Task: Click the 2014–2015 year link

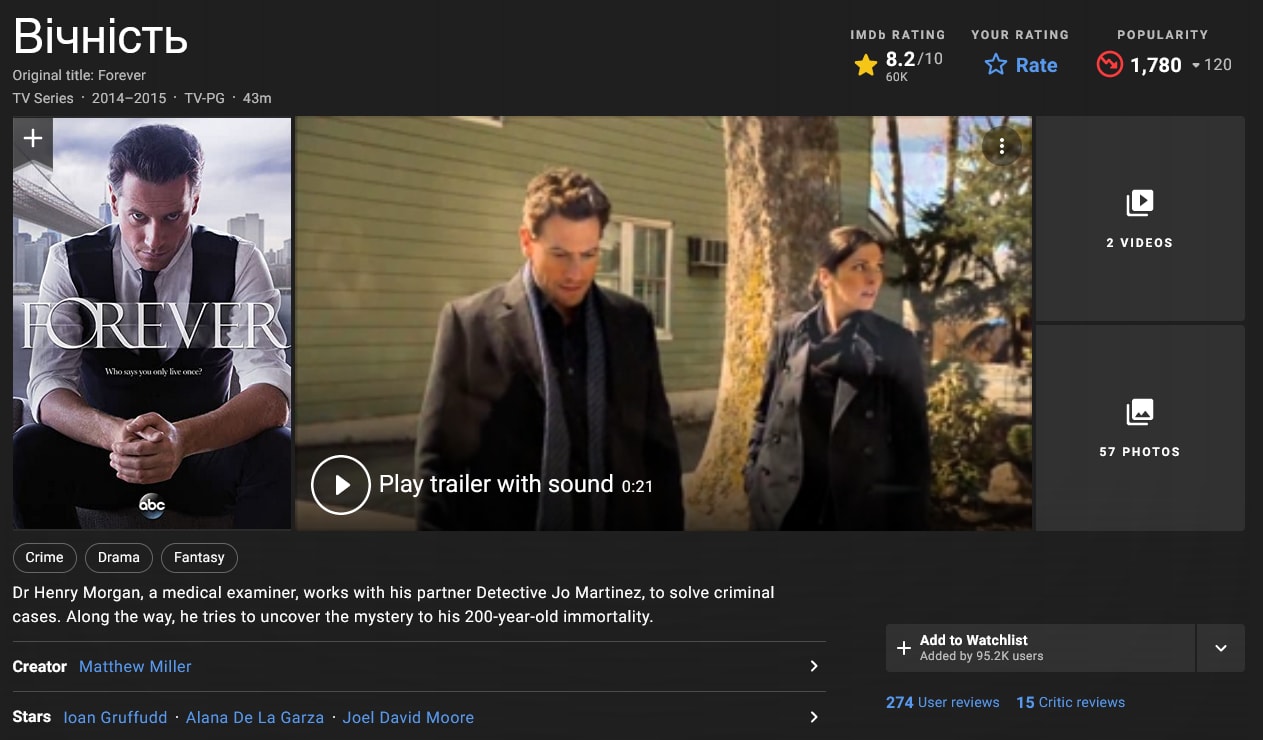Action: pyautogui.click(x=129, y=98)
